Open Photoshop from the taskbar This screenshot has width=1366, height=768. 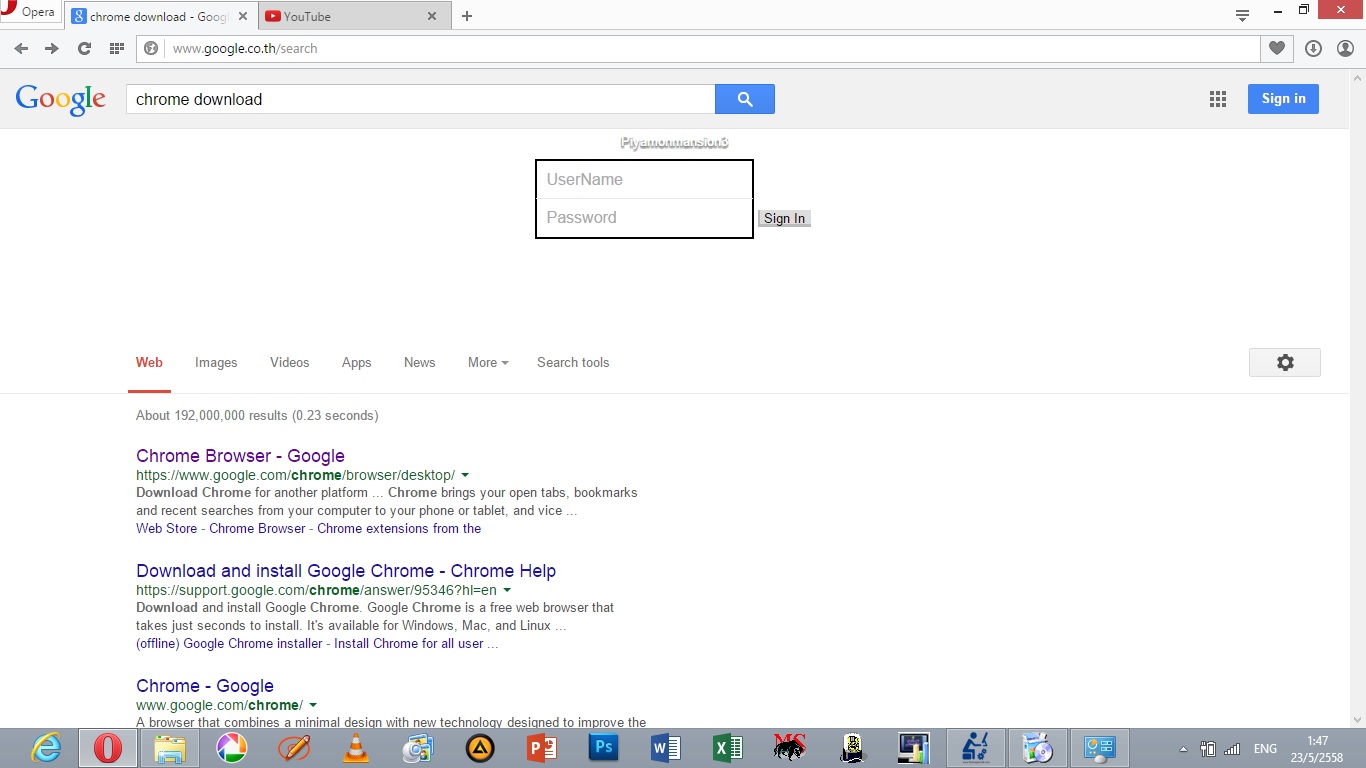pos(604,748)
